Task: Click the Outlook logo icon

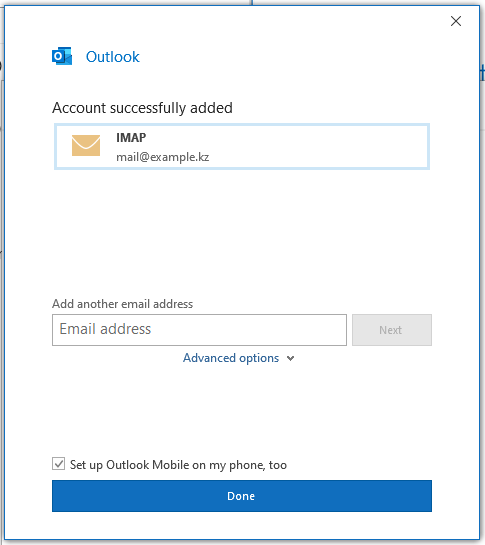Action: click(62, 56)
